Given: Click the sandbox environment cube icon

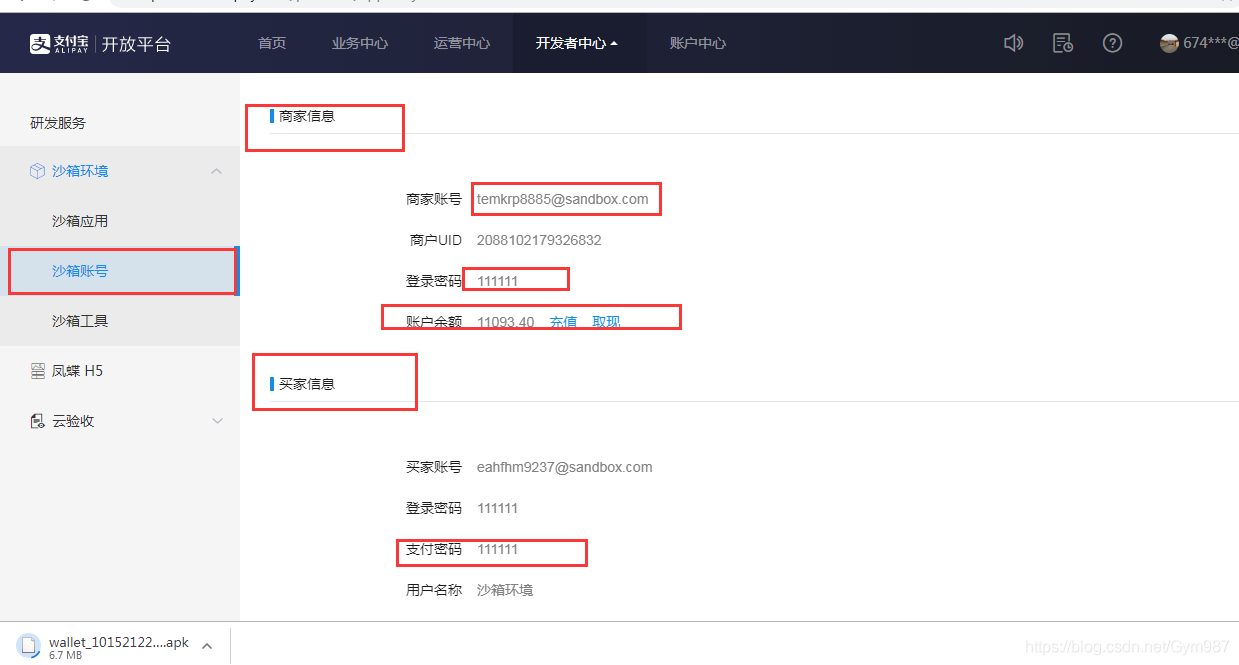Looking at the screenshot, I should coord(37,171).
